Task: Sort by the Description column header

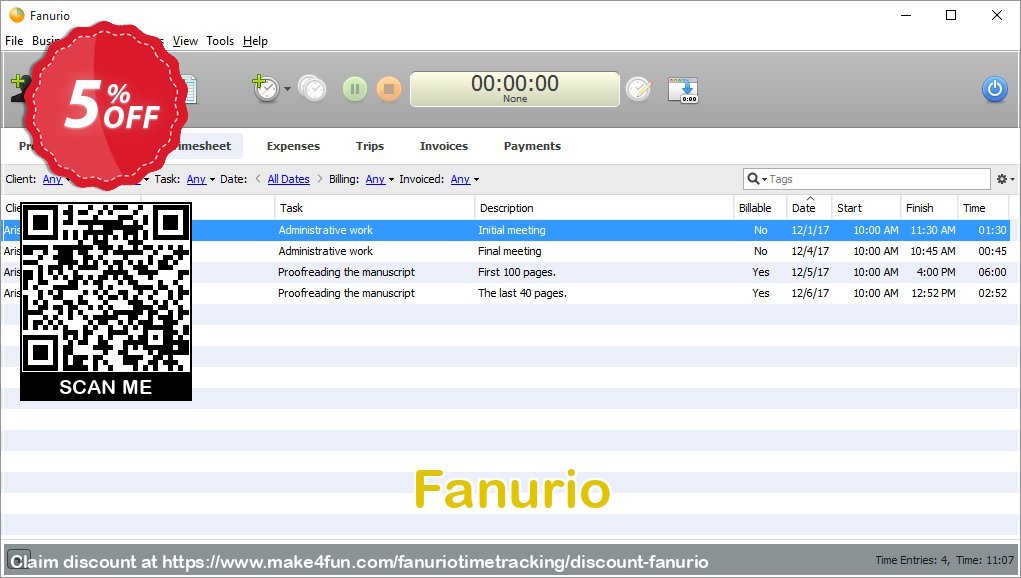Action: tap(604, 208)
